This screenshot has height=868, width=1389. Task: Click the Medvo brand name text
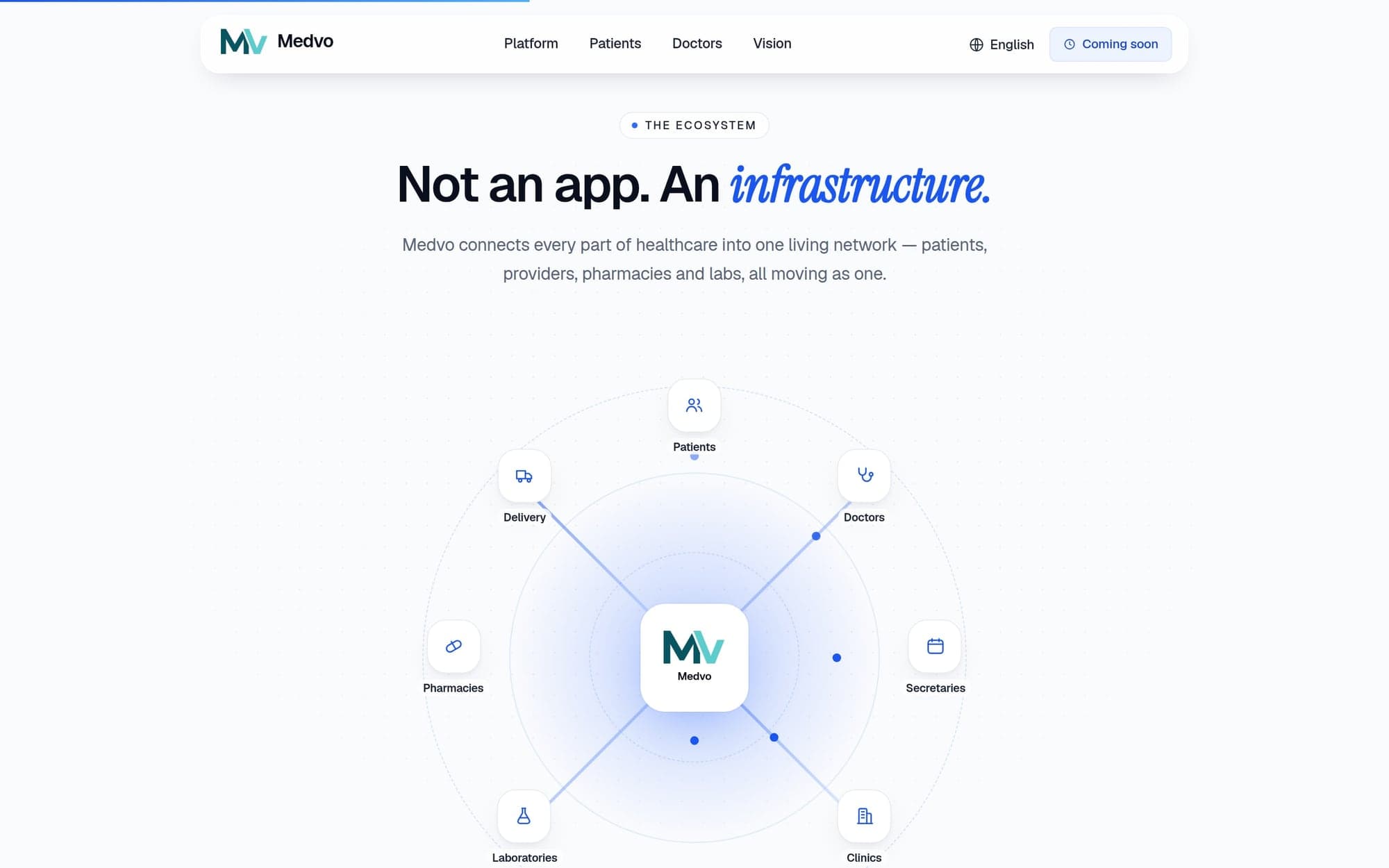[x=306, y=42]
